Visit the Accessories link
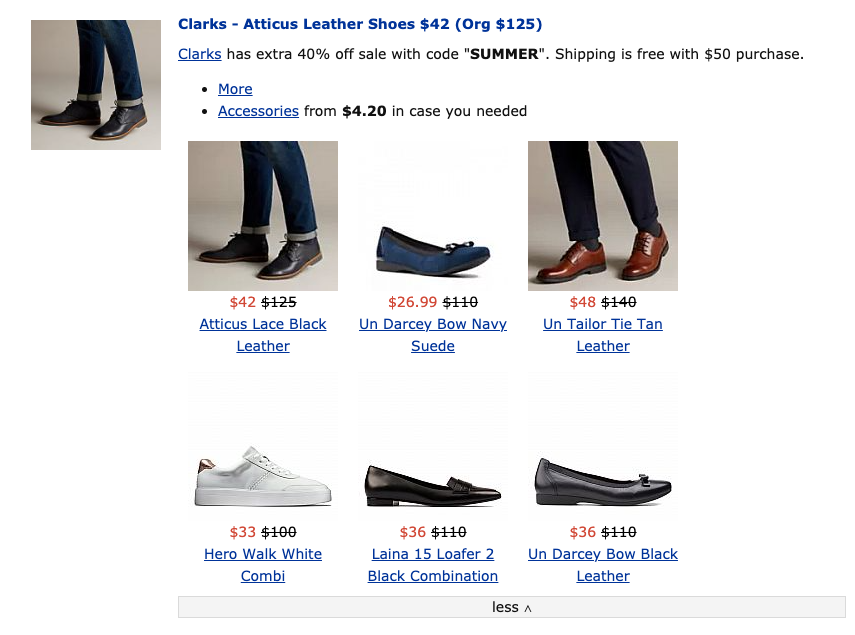Image resolution: width=855 pixels, height=635 pixels. (x=258, y=111)
